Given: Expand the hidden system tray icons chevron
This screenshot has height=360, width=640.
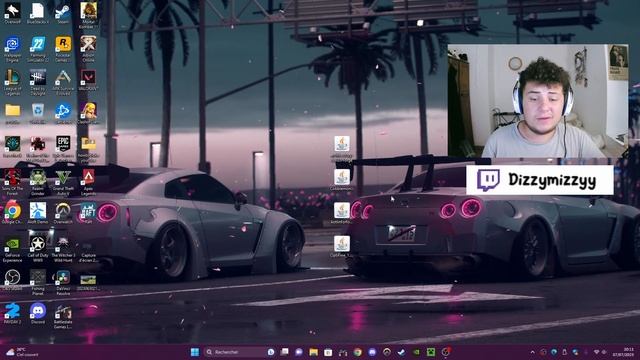Looking at the screenshot, I should coord(532,352).
